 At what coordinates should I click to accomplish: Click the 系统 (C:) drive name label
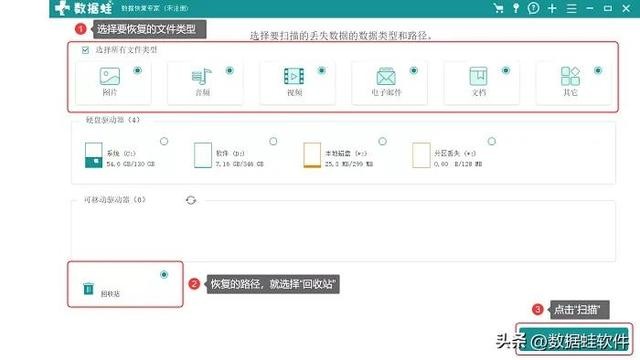tap(121, 153)
